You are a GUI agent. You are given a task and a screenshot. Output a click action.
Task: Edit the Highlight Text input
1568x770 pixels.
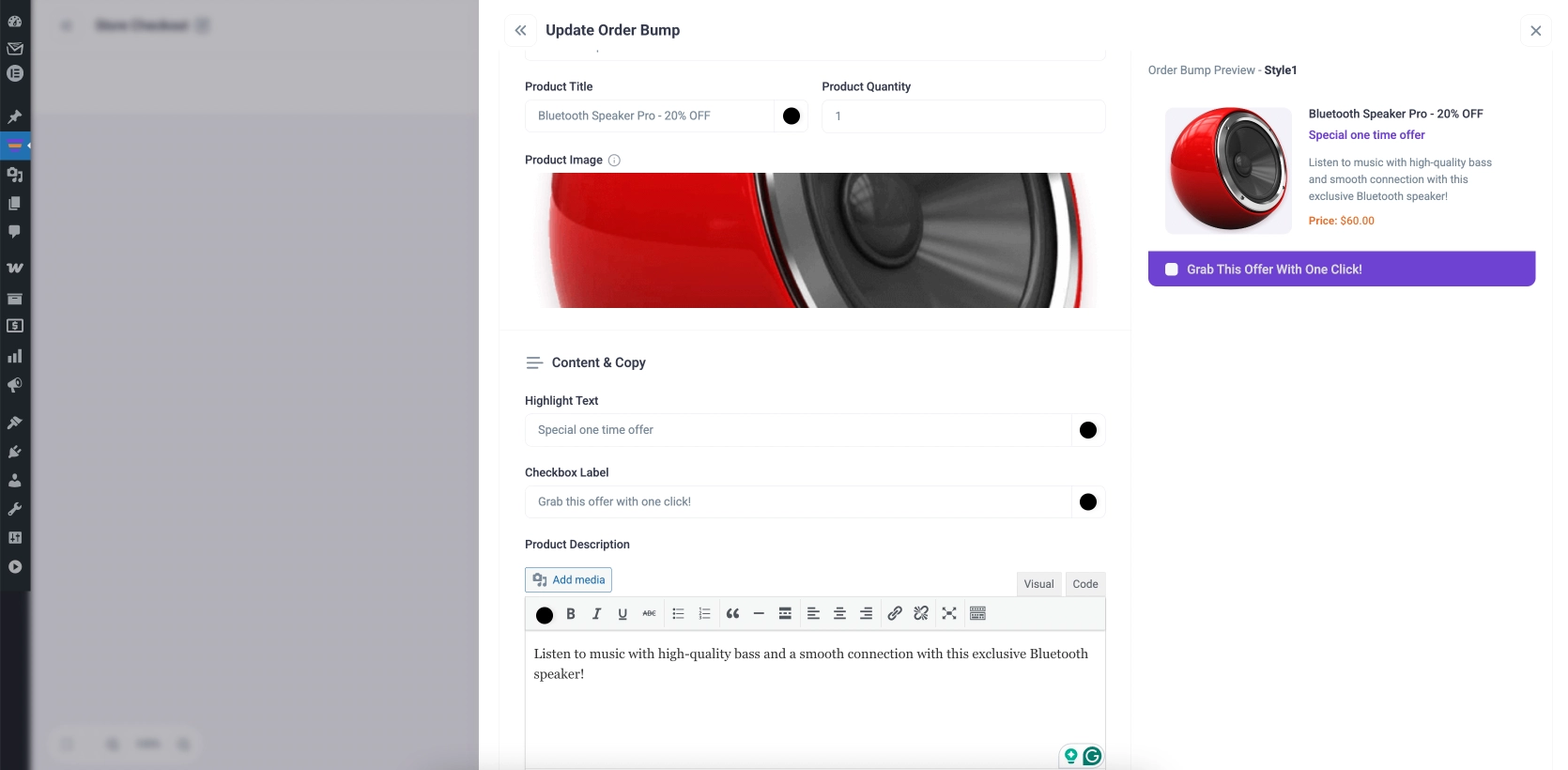[x=797, y=430]
